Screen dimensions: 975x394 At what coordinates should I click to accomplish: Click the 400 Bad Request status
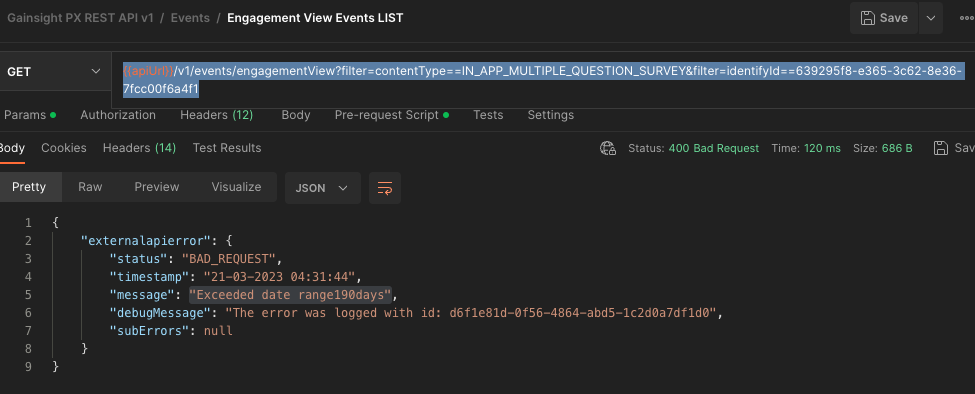(x=714, y=148)
